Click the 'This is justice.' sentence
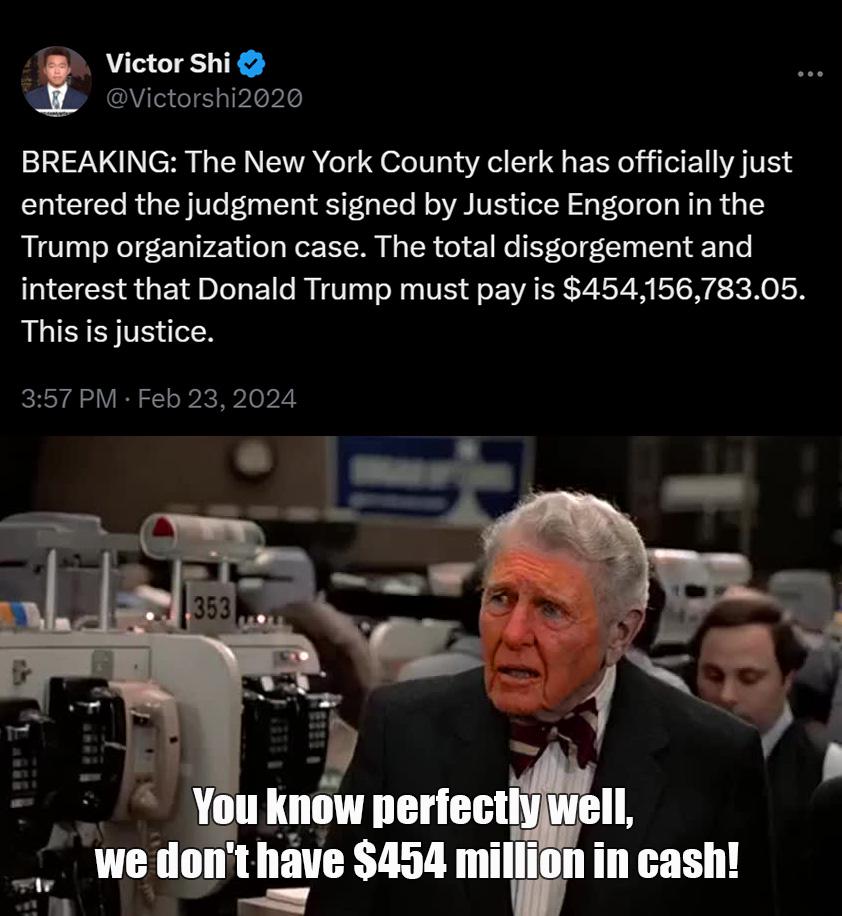Viewport: 842px width, 916px height. [117, 332]
